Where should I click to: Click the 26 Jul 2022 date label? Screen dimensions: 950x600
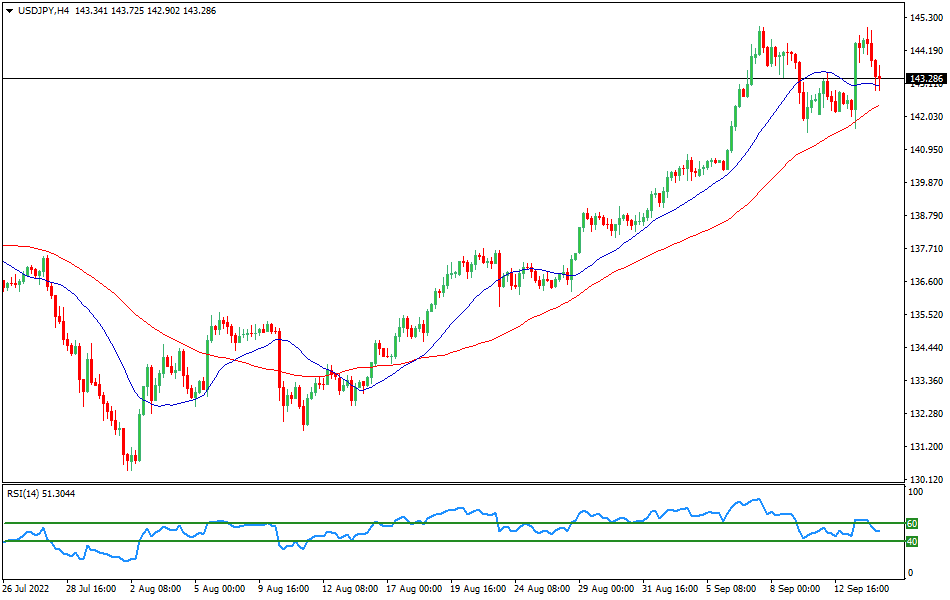[27, 589]
